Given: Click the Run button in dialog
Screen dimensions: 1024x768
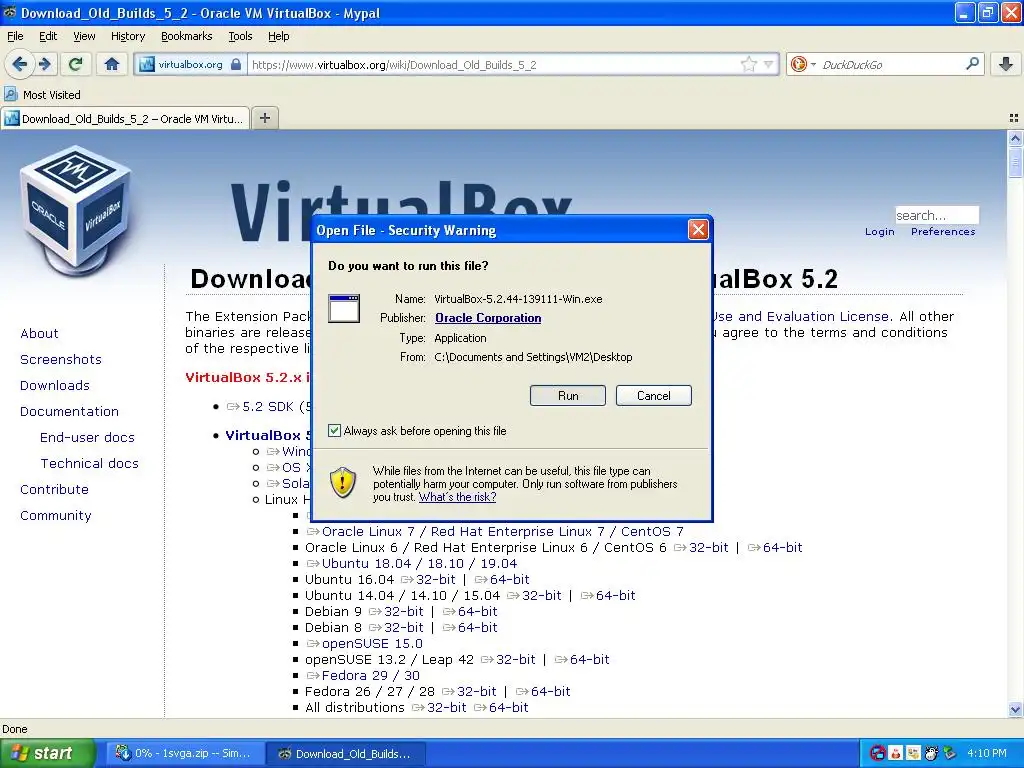Looking at the screenshot, I should coord(568,396).
